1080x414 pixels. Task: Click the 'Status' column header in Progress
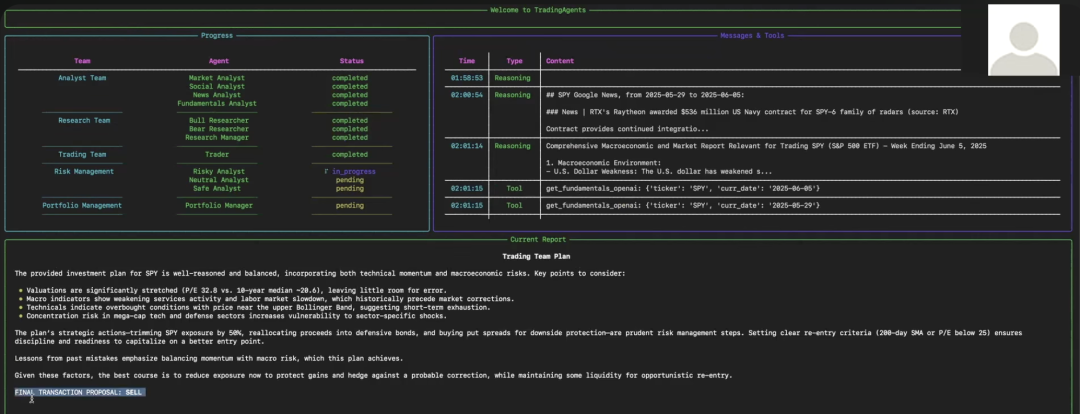pos(350,60)
